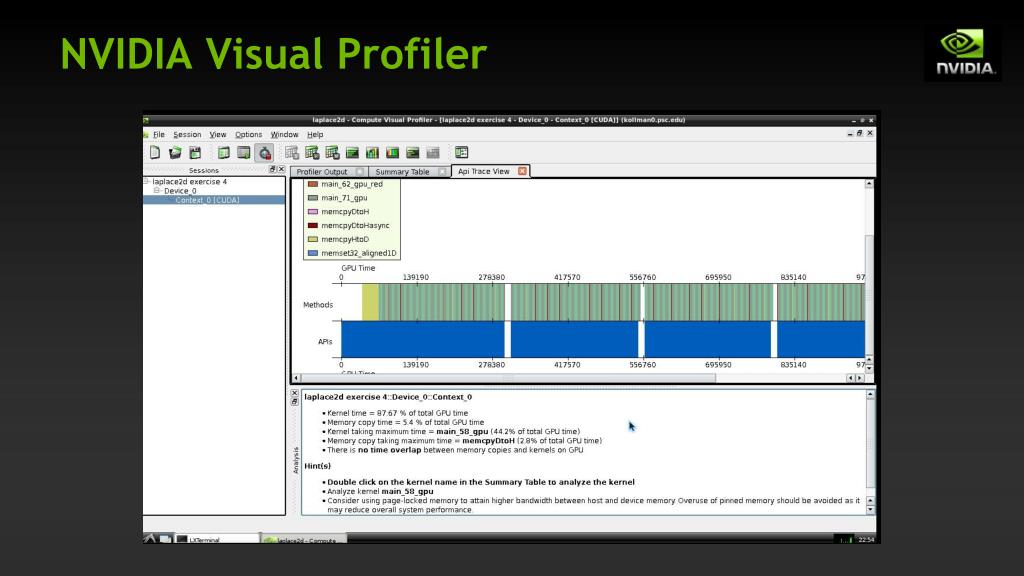Click the grey table view toolbar icon
The height and width of the screenshot is (576, 1024).
(x=292, y=152)
